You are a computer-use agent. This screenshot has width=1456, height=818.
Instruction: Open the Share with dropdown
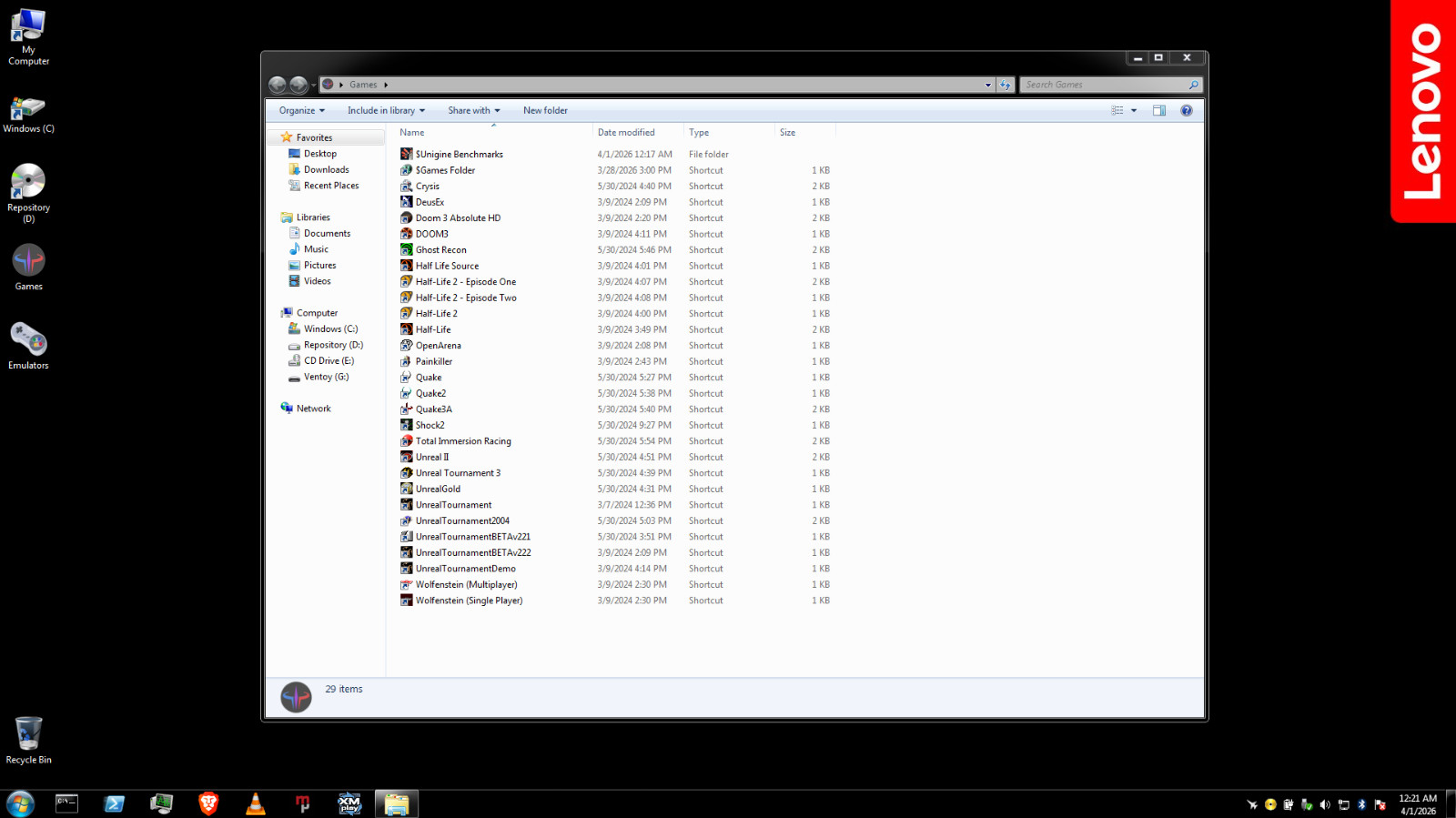pyautogui.click(x=474, y=111)
